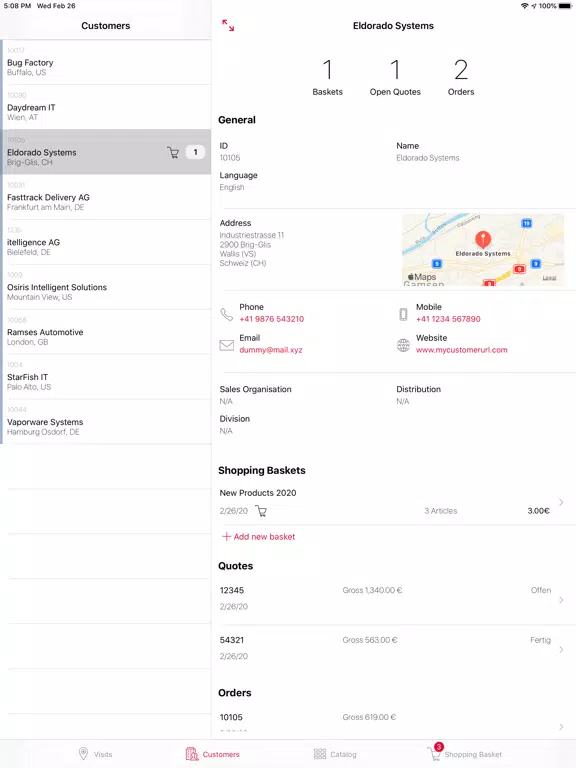The height and width of the screenshot is (768, 576).
Task: Tap the Gross 563.00 € amount
Action: click(x=370, y=640)
